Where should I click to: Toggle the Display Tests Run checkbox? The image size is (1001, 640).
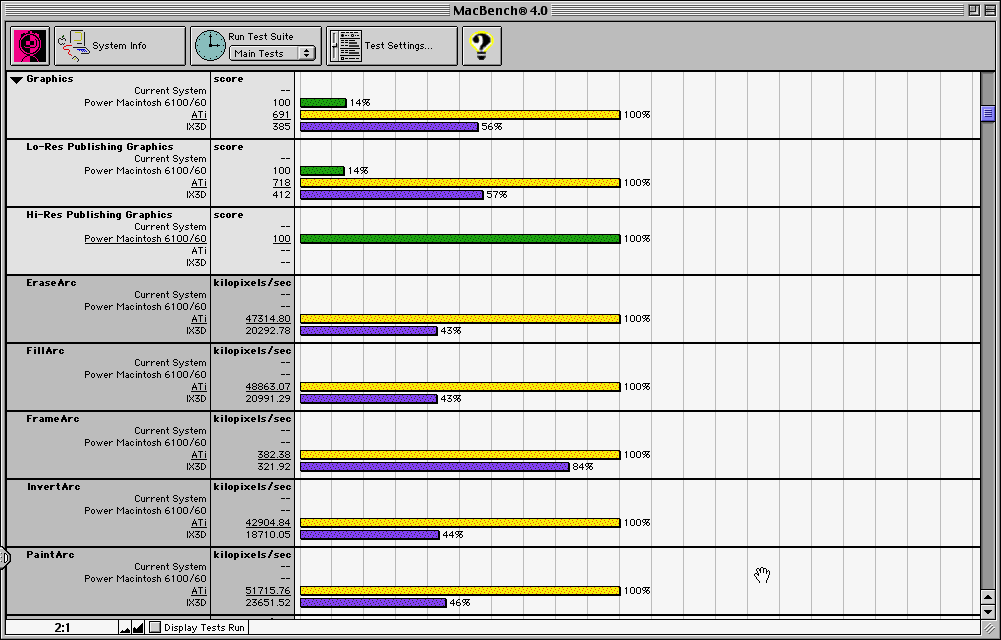pyautogui.click(x=154, y=627)
